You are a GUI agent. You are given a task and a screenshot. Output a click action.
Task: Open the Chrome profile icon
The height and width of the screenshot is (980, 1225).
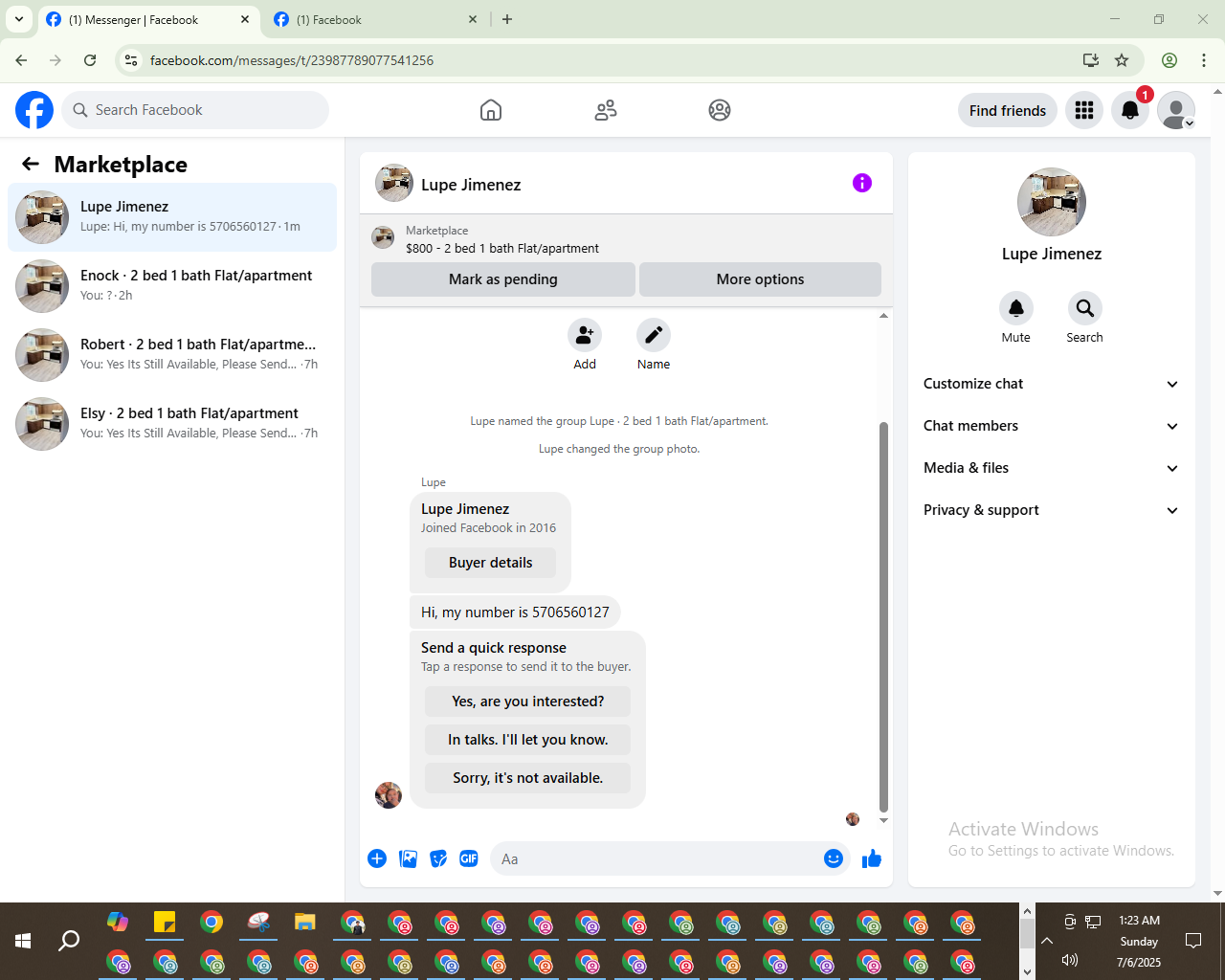pyautogui.click(x=1169, y=60)
